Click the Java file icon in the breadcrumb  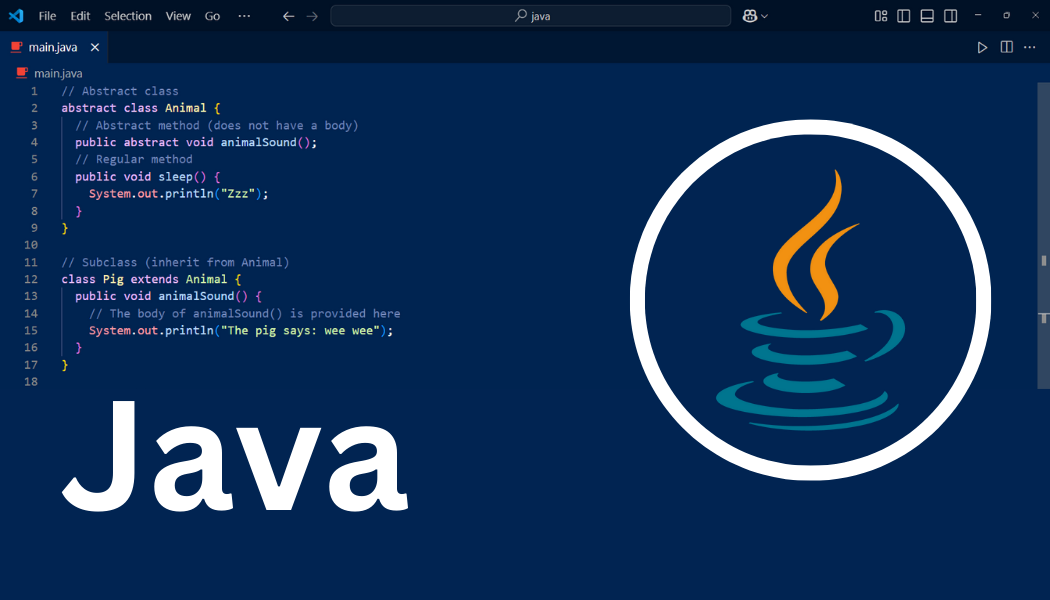point(22,73)
